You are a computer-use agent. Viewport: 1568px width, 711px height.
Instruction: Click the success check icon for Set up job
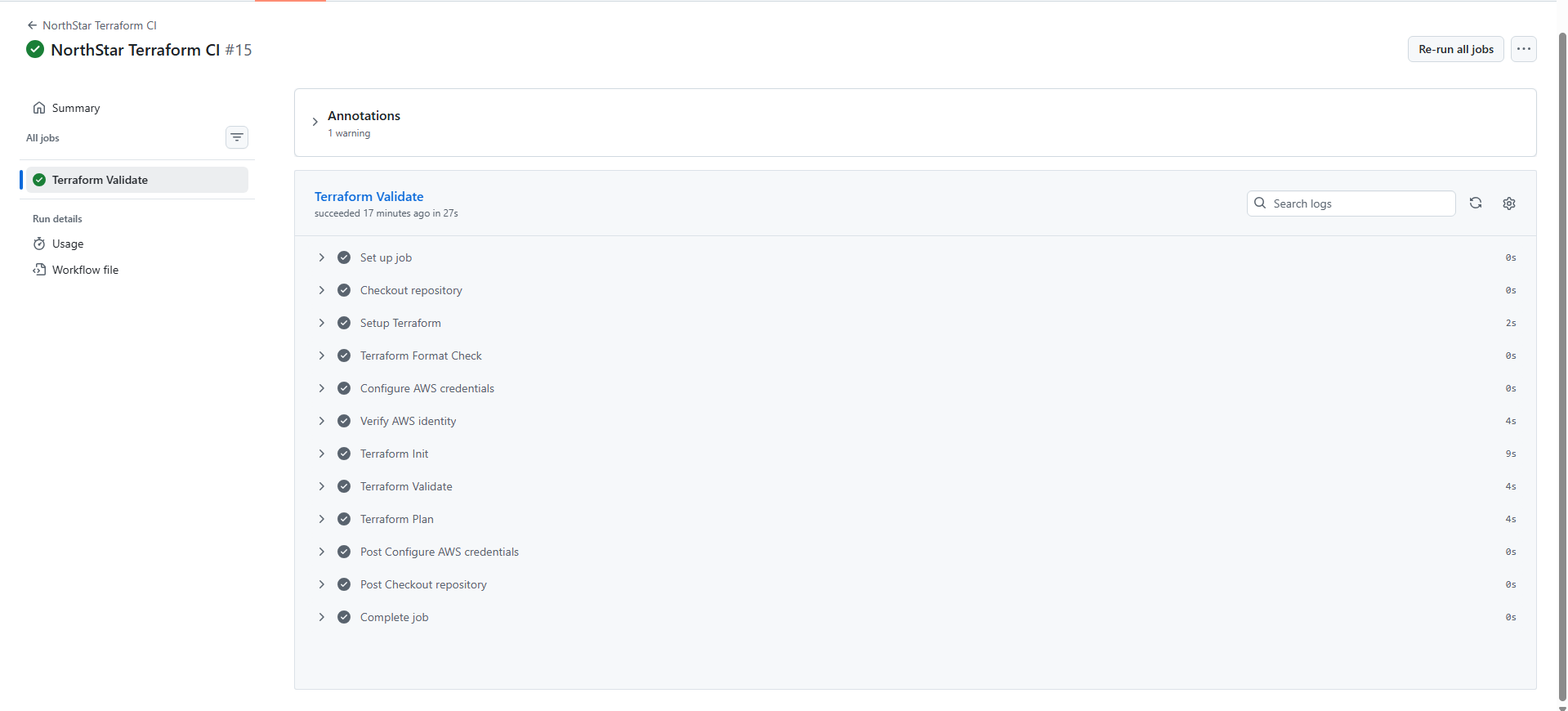coord(344,257)
